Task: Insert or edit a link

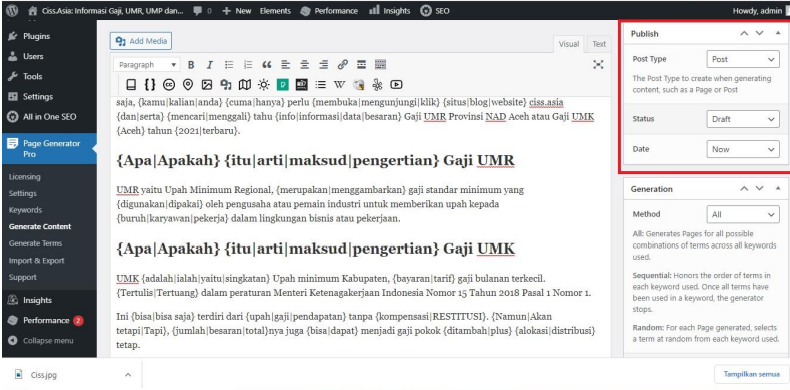Action: tap(343, 64)
